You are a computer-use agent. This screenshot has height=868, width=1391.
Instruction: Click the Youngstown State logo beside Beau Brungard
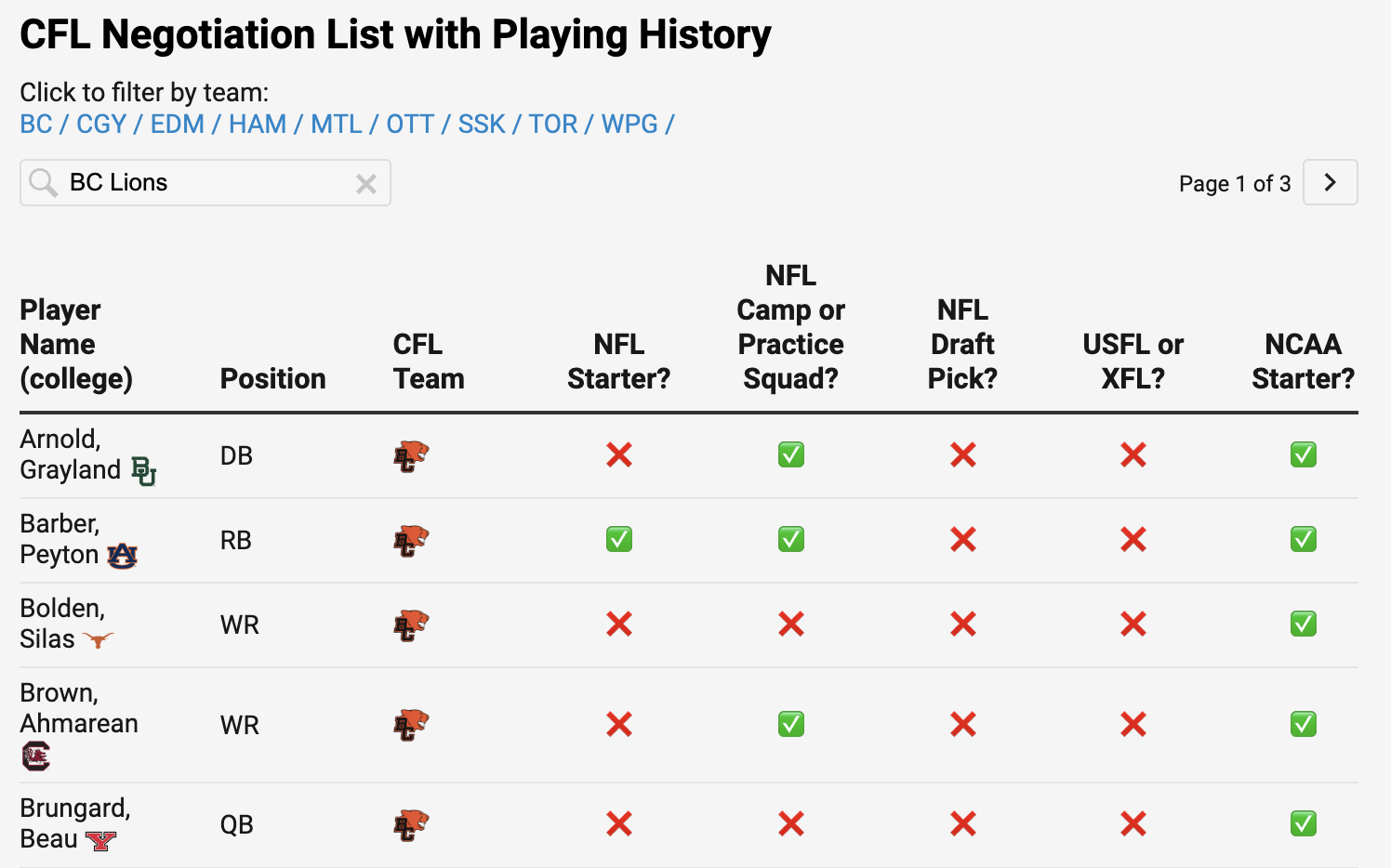[100, 841]
